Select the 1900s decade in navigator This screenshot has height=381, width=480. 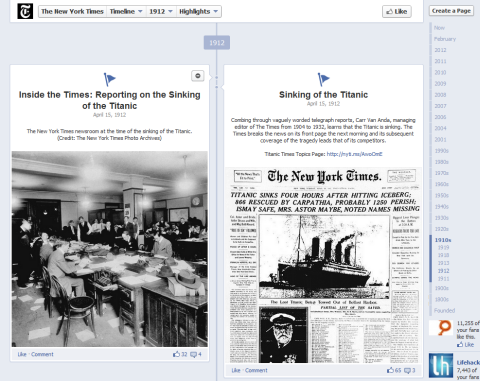[x=442, y=288]
